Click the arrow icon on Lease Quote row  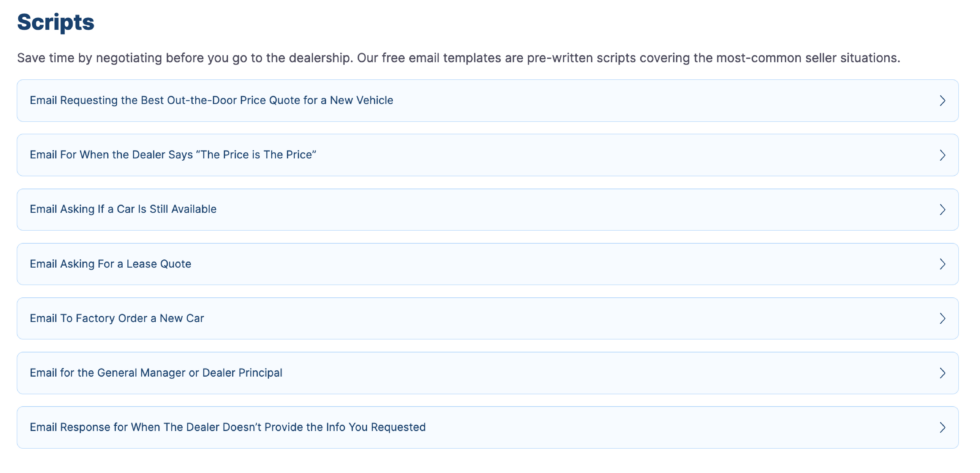coord(942,264)
